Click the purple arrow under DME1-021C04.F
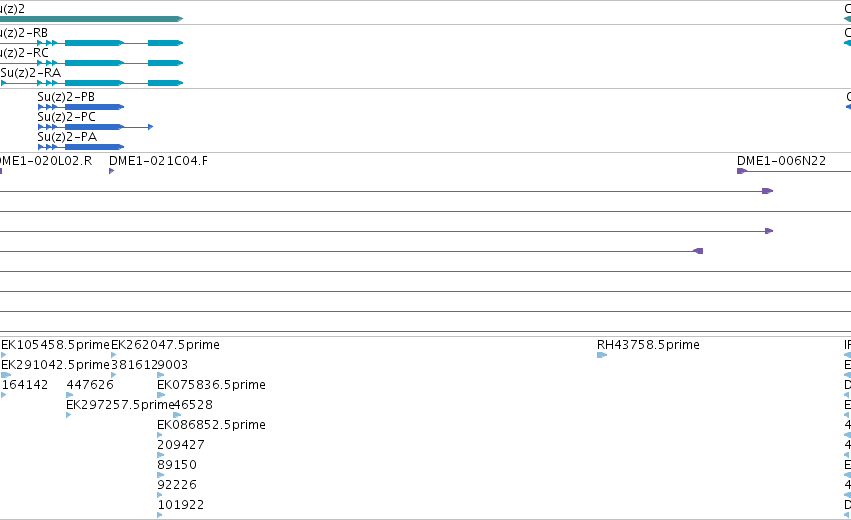The width and height of the screenshot is (851, 520). (111, 172)
